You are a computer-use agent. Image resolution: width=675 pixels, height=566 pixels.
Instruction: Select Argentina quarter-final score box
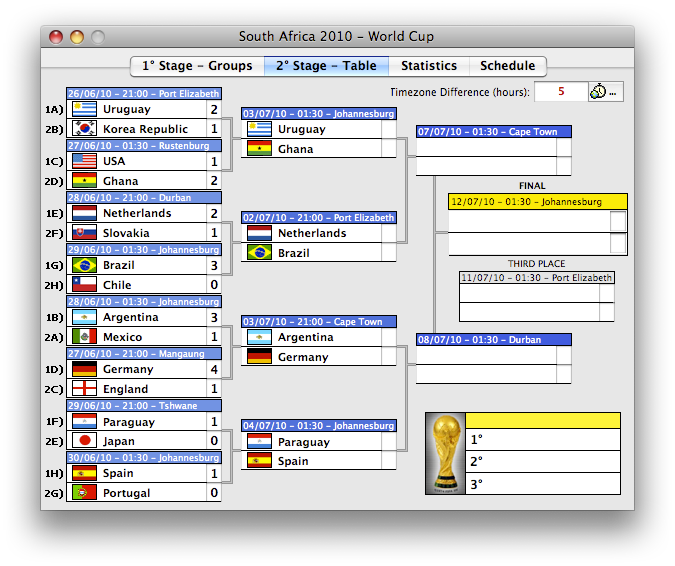coord(389,337)
